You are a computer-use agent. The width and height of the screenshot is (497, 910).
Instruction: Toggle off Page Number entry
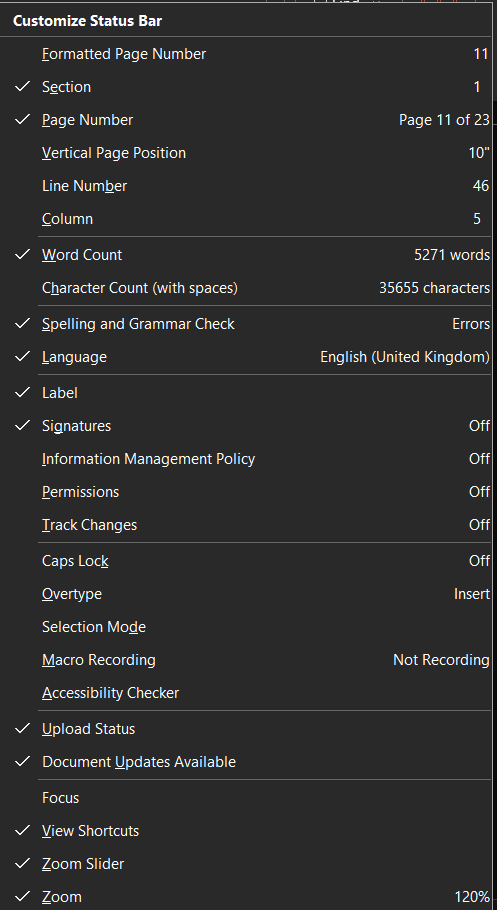tap(246, 120)
